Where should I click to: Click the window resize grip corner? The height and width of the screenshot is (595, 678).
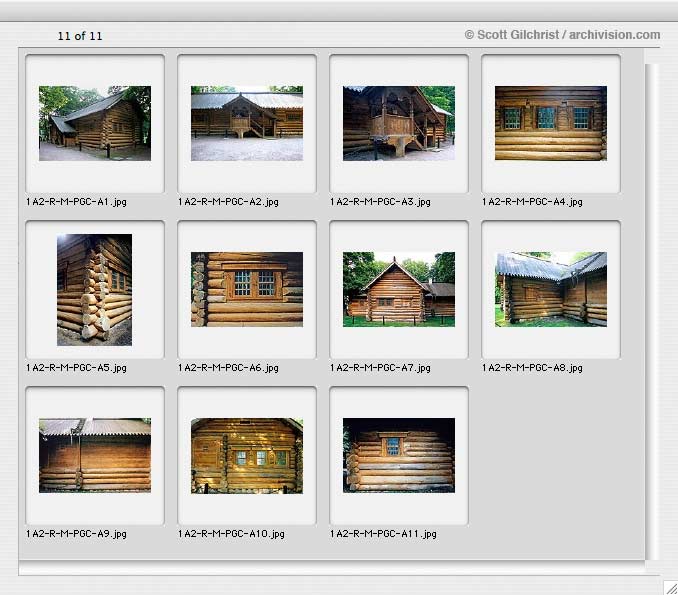[x=671, y=588]
